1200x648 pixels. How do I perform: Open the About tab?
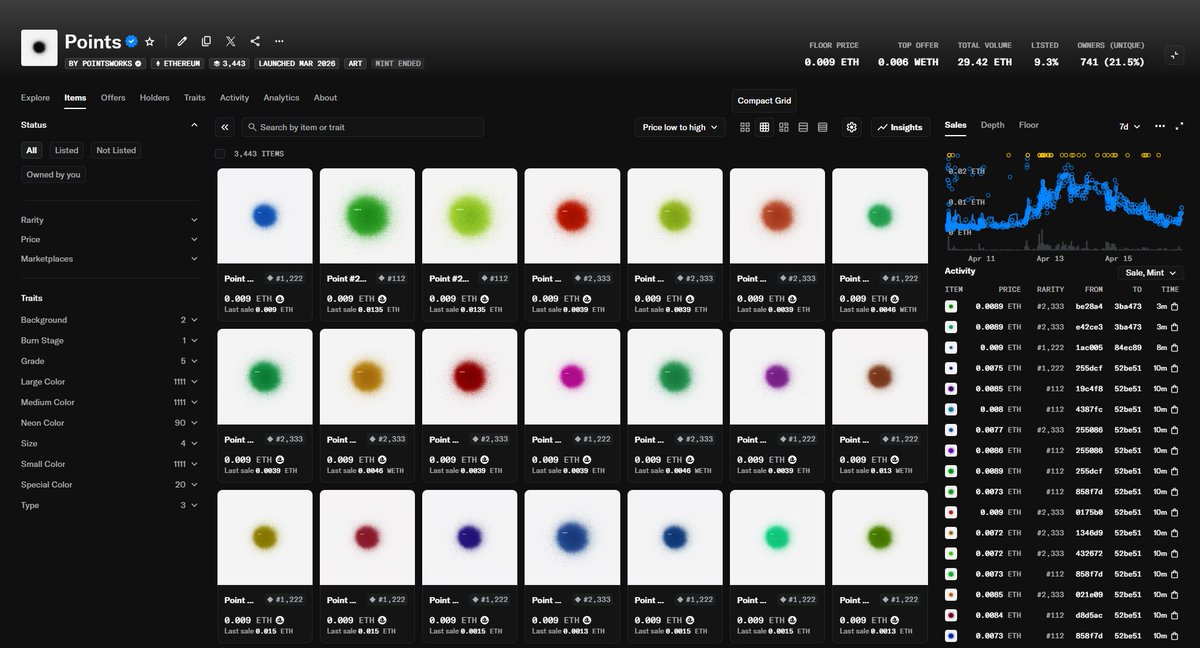click(x=325, y=98)
